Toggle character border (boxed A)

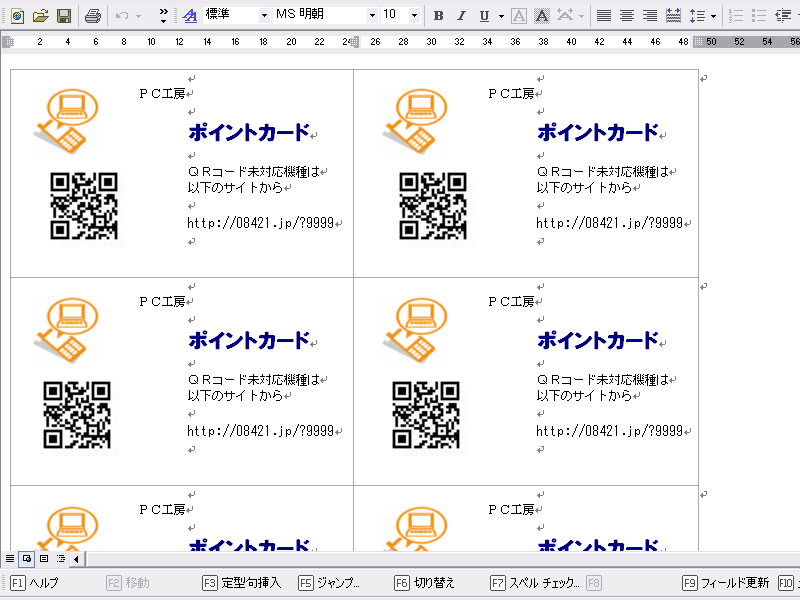[518, 16]
